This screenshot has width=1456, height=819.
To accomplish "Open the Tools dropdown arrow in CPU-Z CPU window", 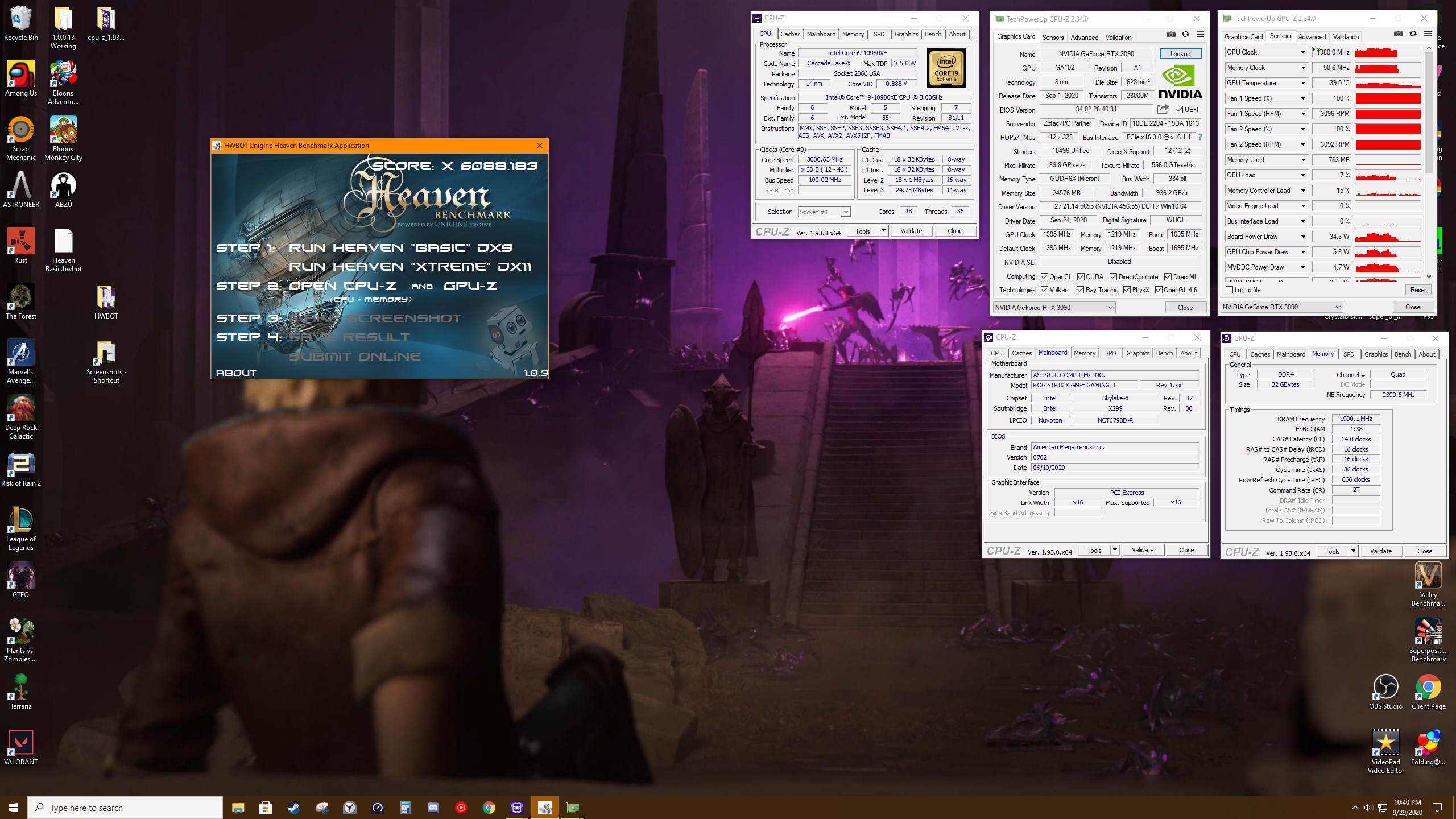I will [883, 231].
